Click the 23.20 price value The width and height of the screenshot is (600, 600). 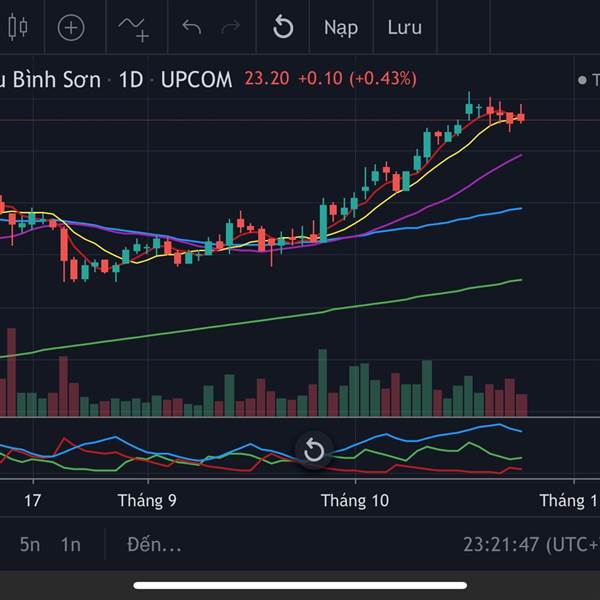point(267,78)
